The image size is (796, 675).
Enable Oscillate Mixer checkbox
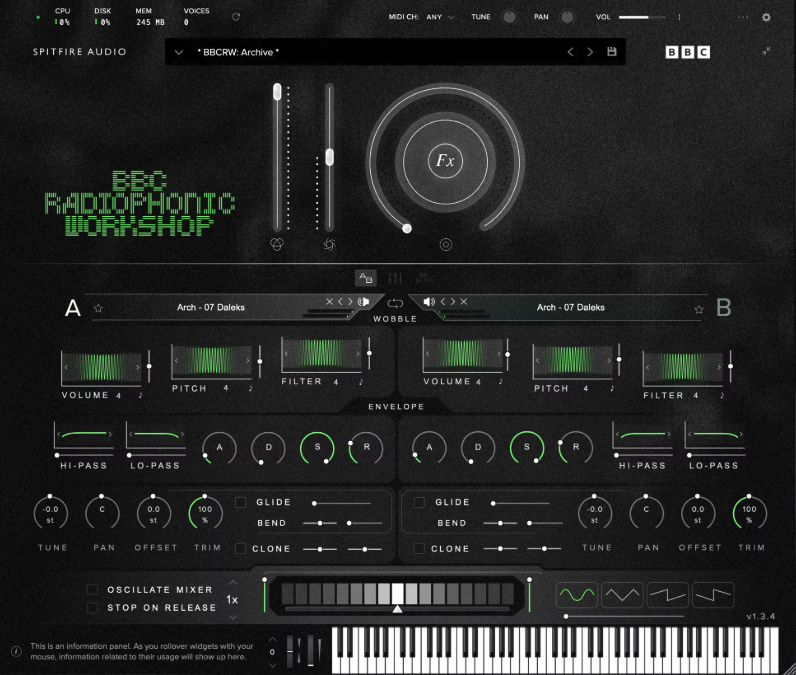tap(92, 589)
